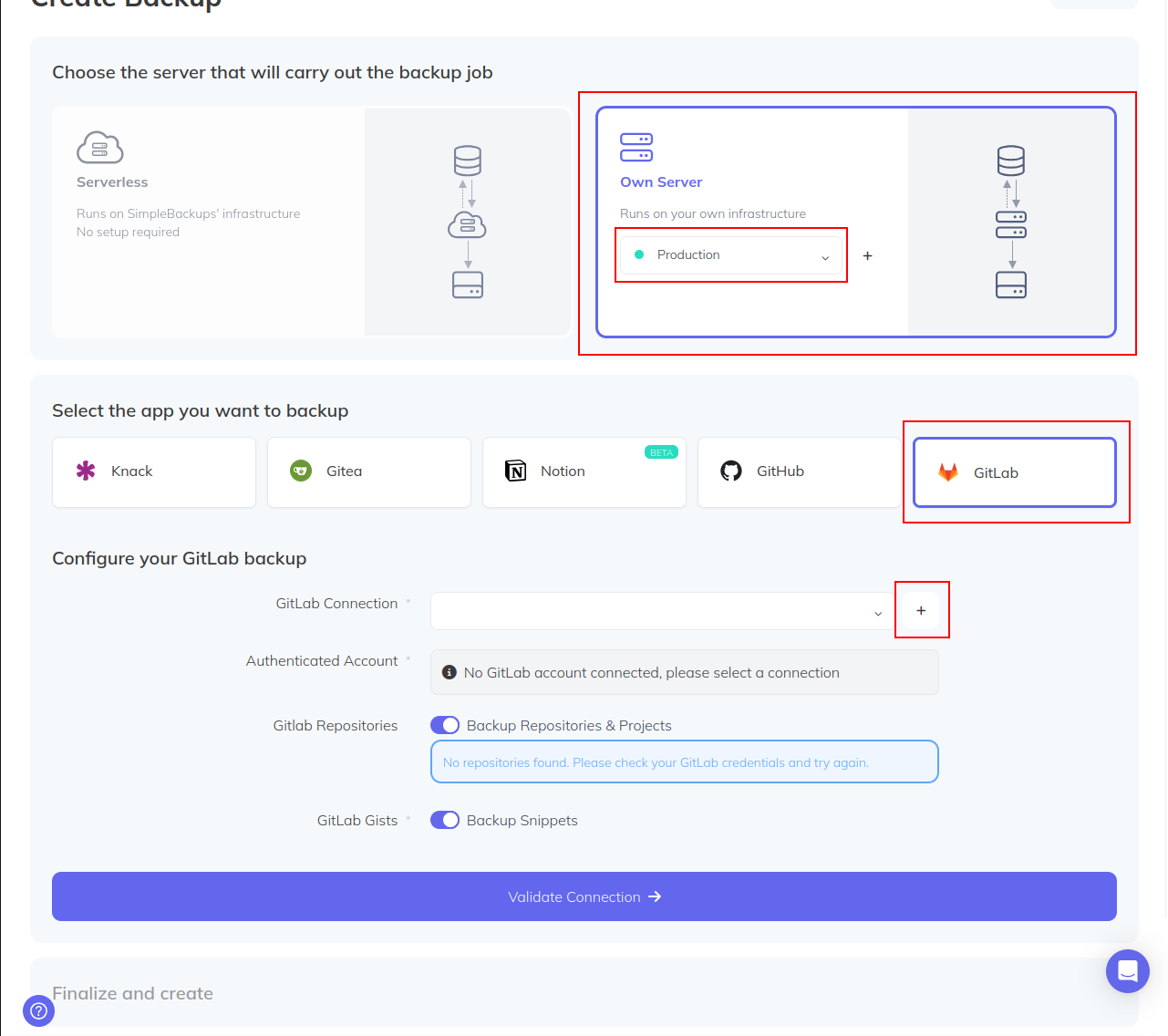The height and width of the screenshot is (1036, 1168).
Task: Click Serverless diagram database icon
Action: [468, 161]
